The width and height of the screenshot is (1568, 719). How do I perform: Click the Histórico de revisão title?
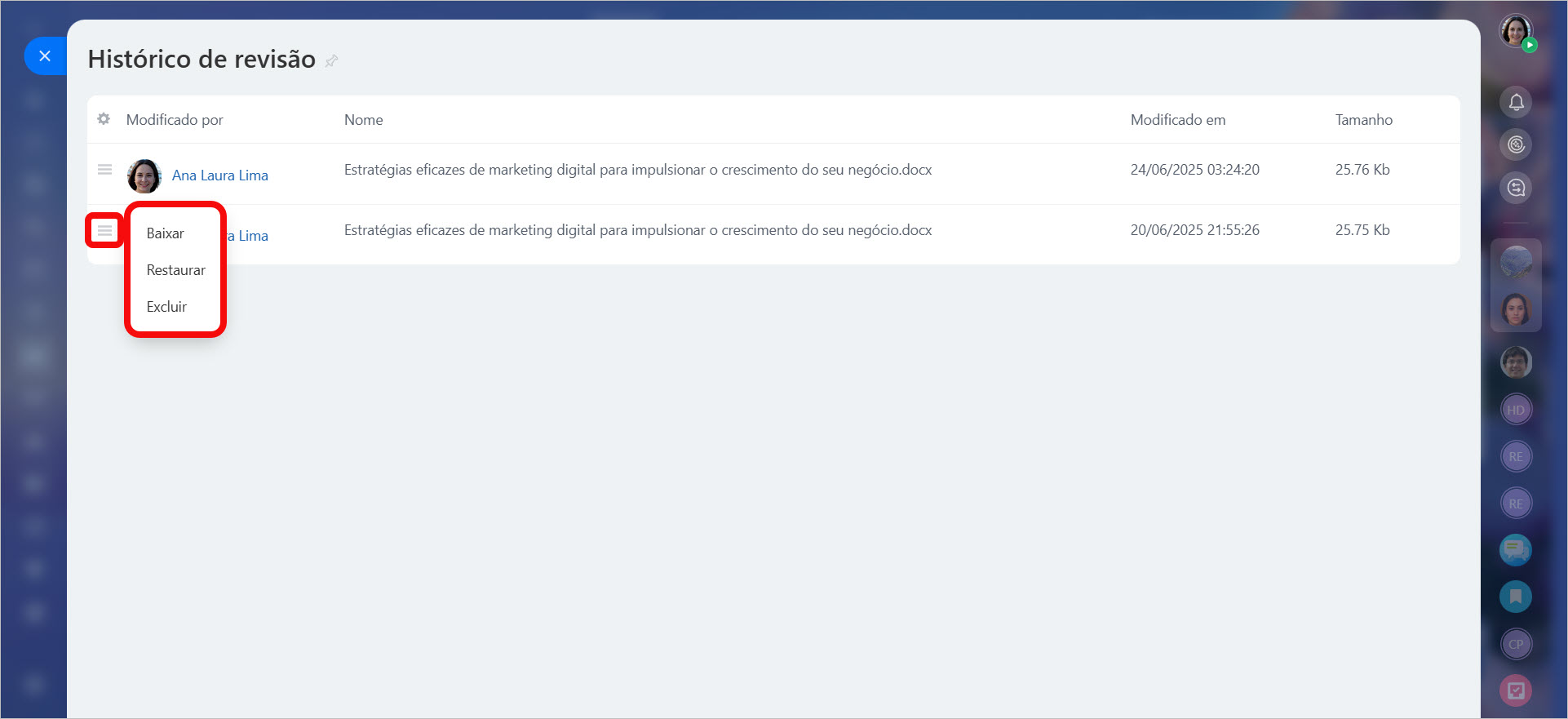pos(202,59)
